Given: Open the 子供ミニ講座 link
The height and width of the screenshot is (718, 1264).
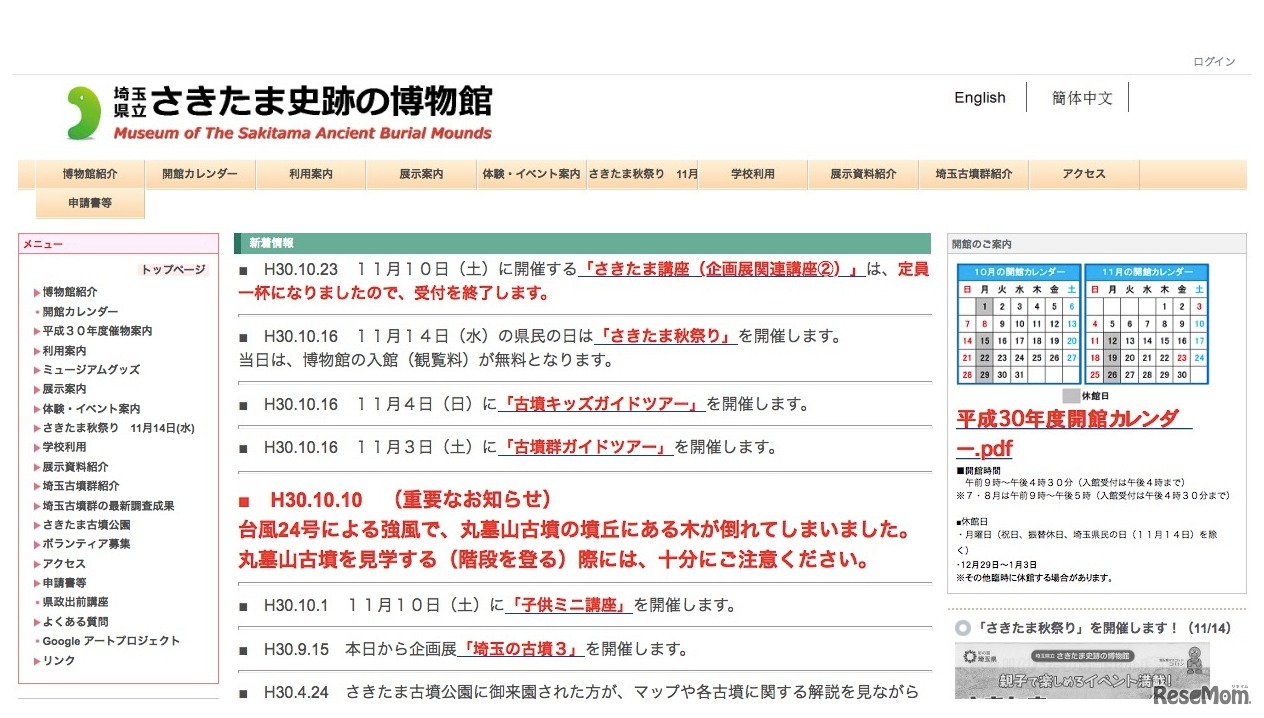Looking at the screenshot, I should tap(570, 605).
